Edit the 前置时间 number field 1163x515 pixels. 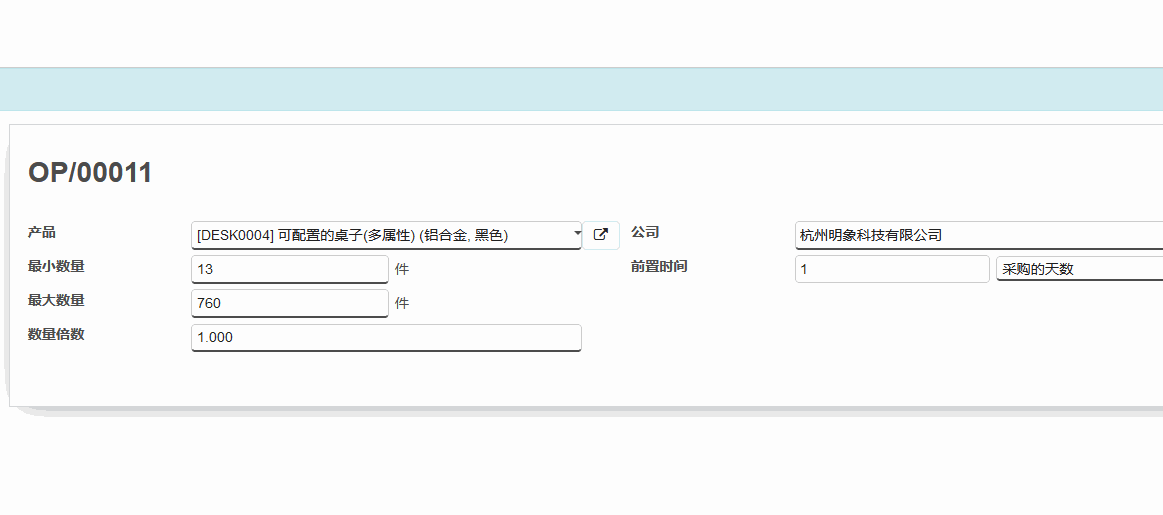pyautogui.click(x=892, y=269)
